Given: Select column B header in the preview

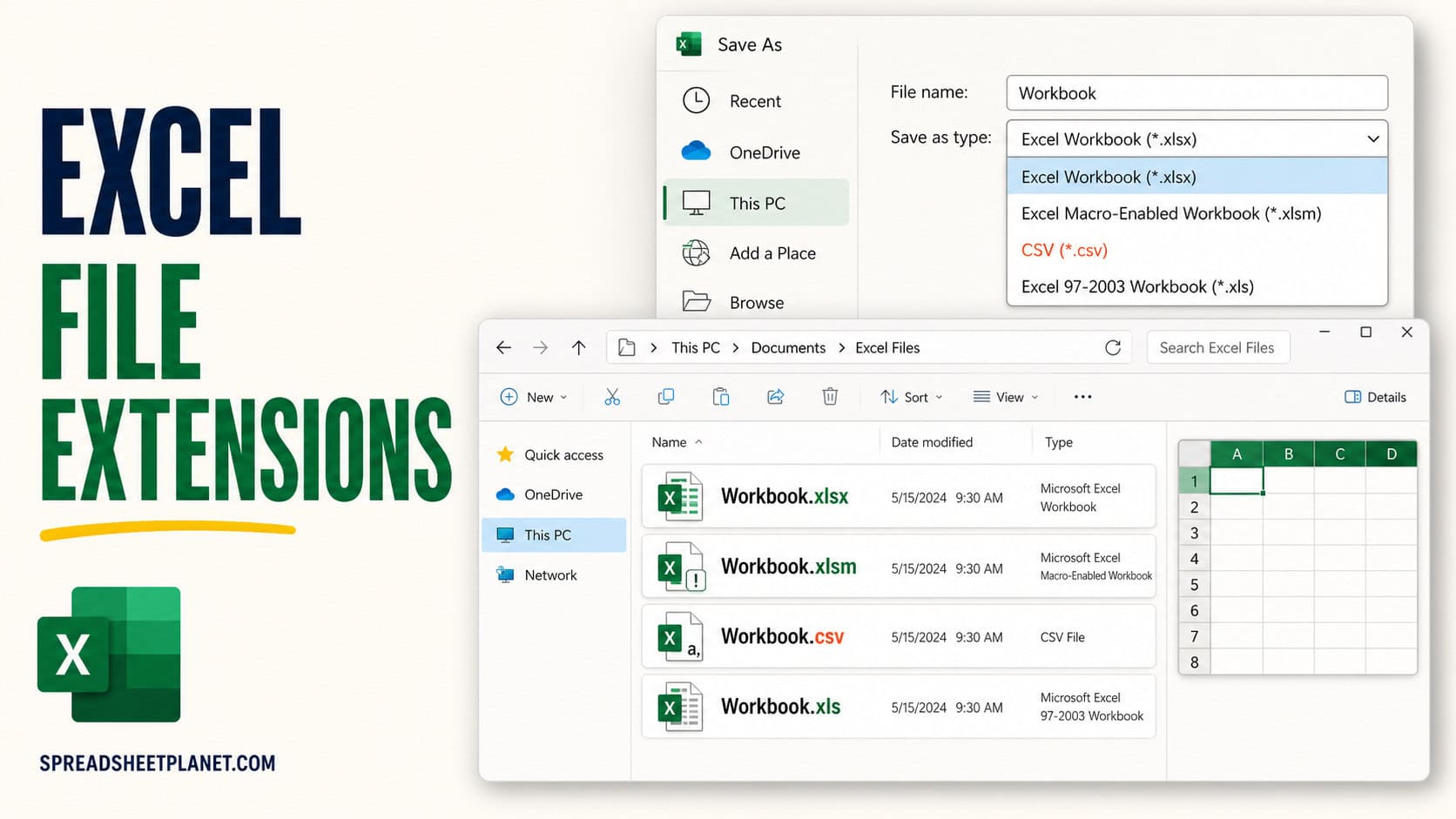Looking at the screenshot, I should (1288, 453).
